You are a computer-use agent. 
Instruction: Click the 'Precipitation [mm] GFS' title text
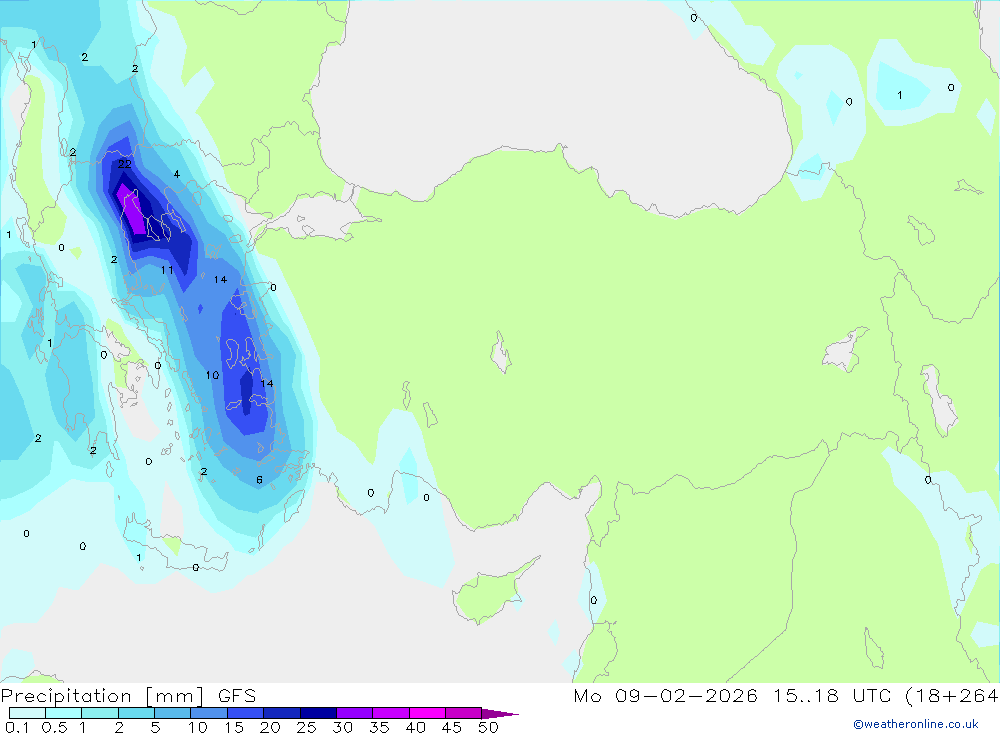click(x=128, y=696)
